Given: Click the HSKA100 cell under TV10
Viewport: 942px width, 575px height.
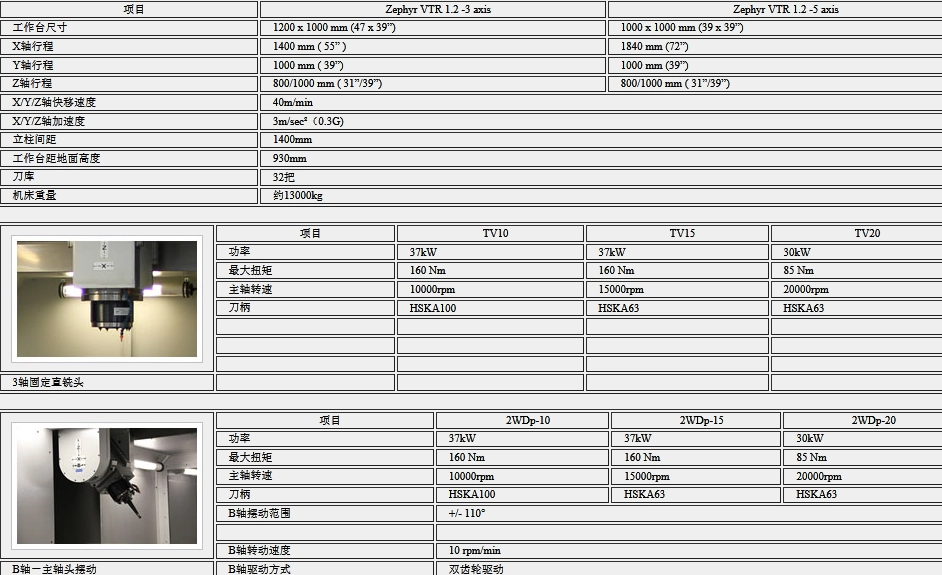Looking at the screenshot, I should click(490, 308).
